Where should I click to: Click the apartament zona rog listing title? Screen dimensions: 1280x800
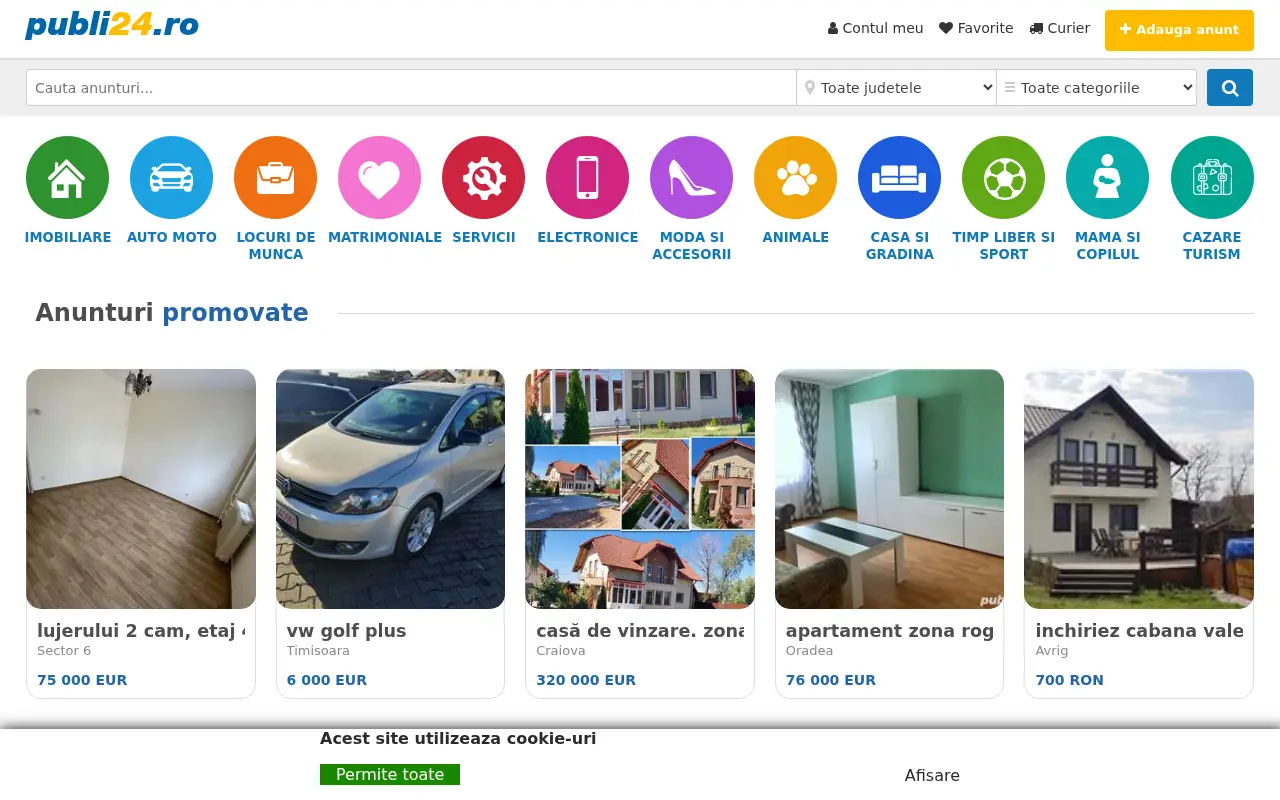(890, 631)
